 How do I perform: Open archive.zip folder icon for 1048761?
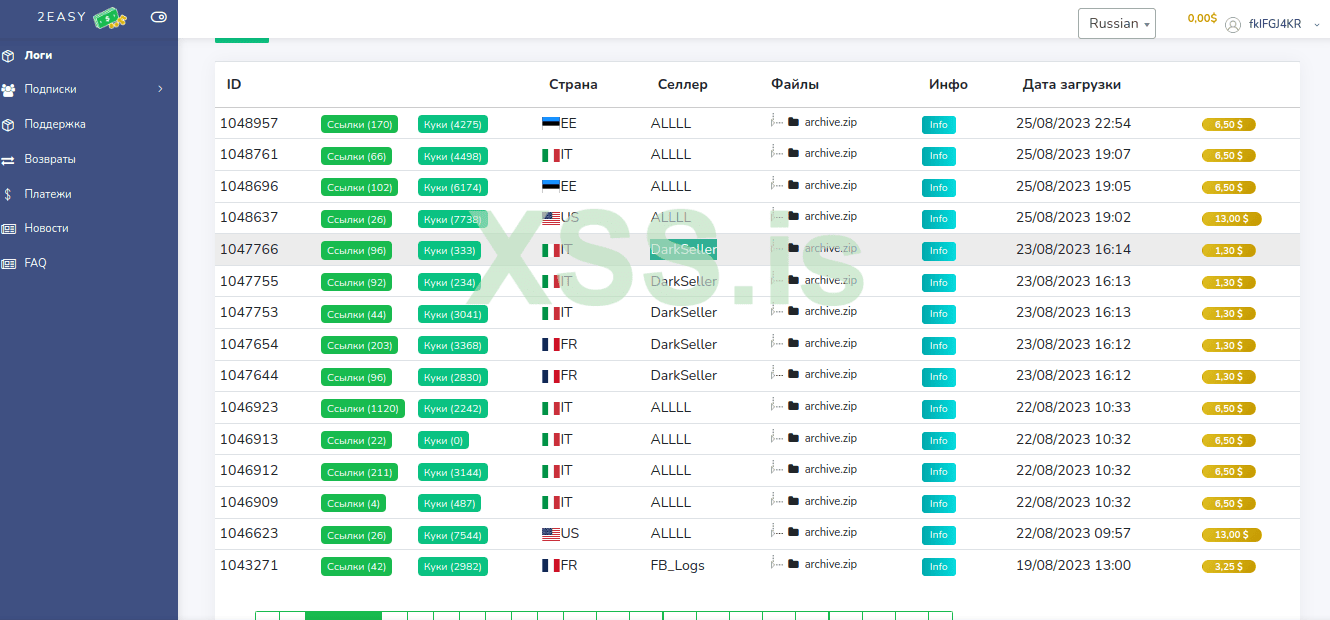[794, 153]
